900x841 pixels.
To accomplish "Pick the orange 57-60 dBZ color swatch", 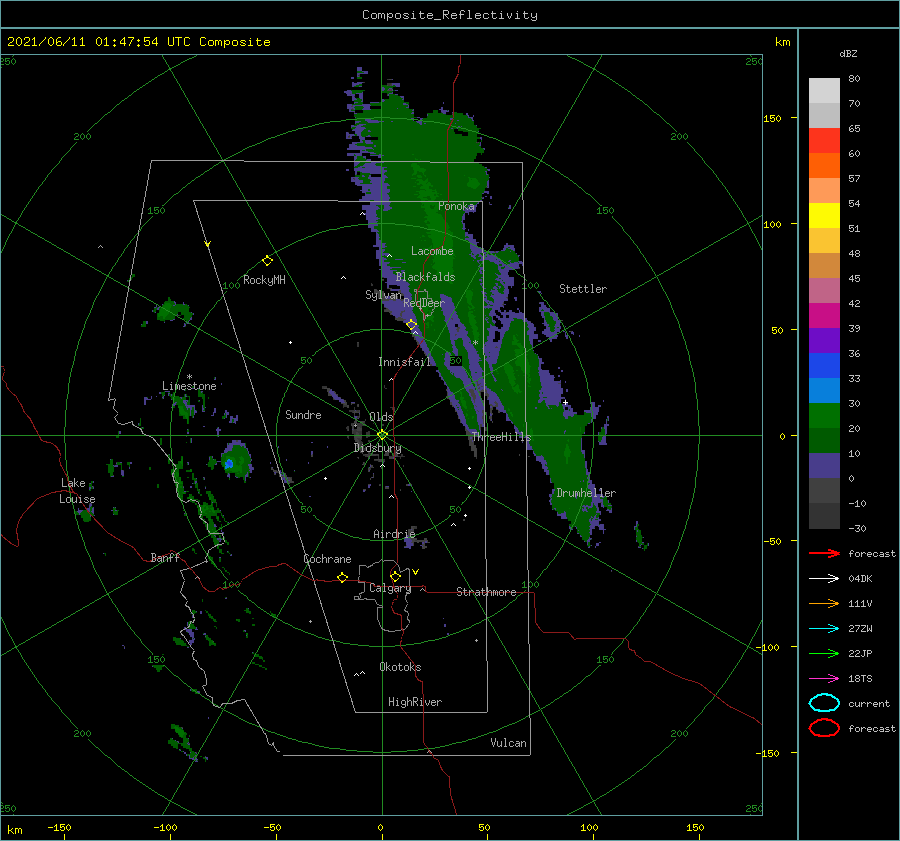I will (x=824, y=166).
